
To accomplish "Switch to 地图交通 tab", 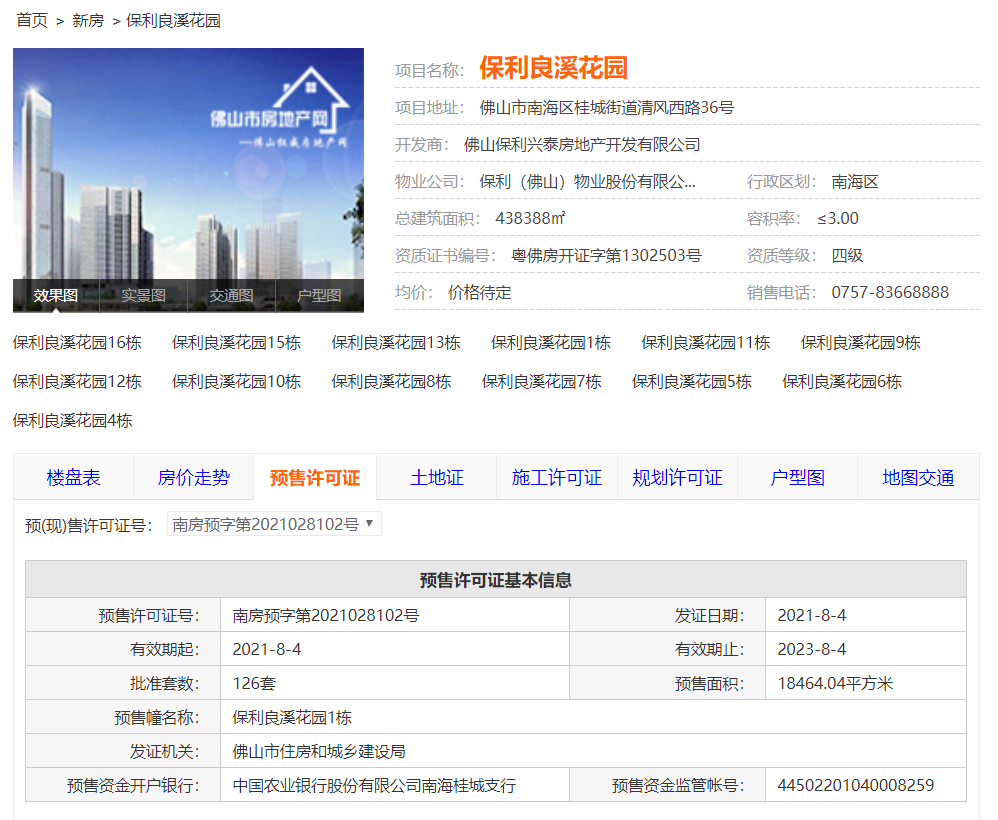I will pos(918,477).
